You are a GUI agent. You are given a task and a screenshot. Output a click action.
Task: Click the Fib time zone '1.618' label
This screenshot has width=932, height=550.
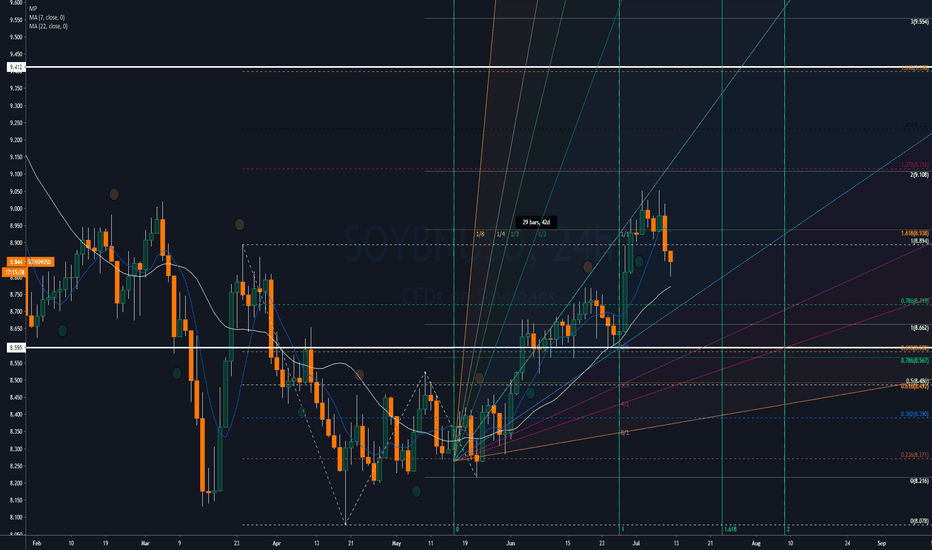(x=731, y=529)
